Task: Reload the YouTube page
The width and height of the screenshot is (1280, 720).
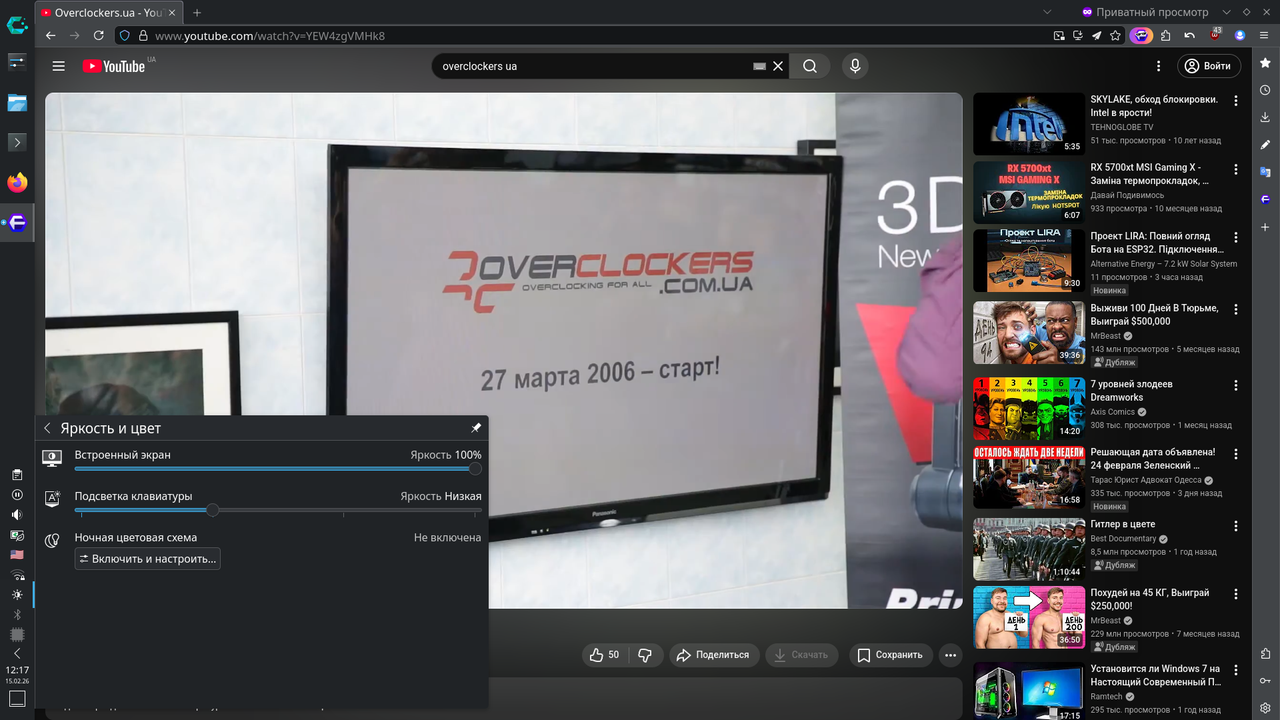Action: click(99, 36)
